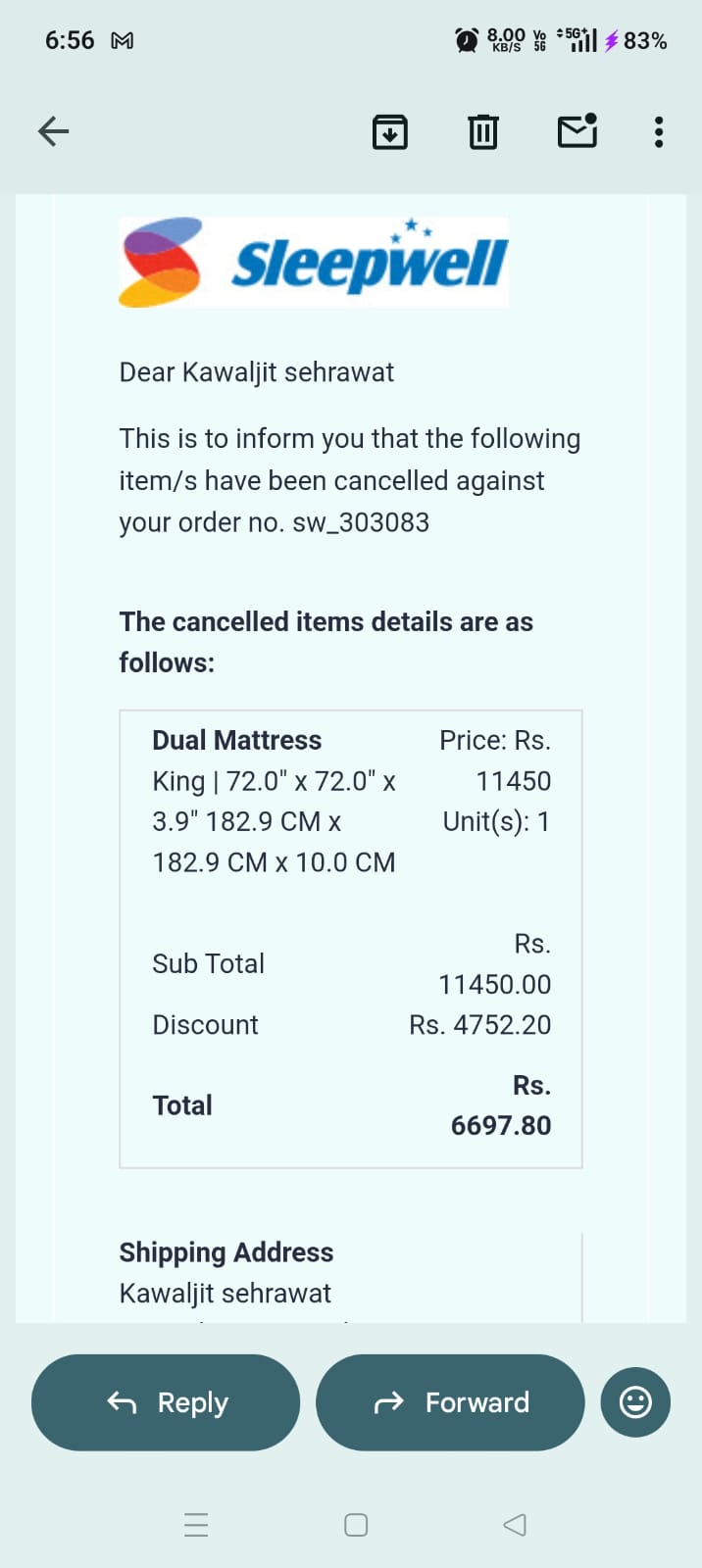Tap the Discount amount Rs. 4752.20

click(x=480, y=1025)
